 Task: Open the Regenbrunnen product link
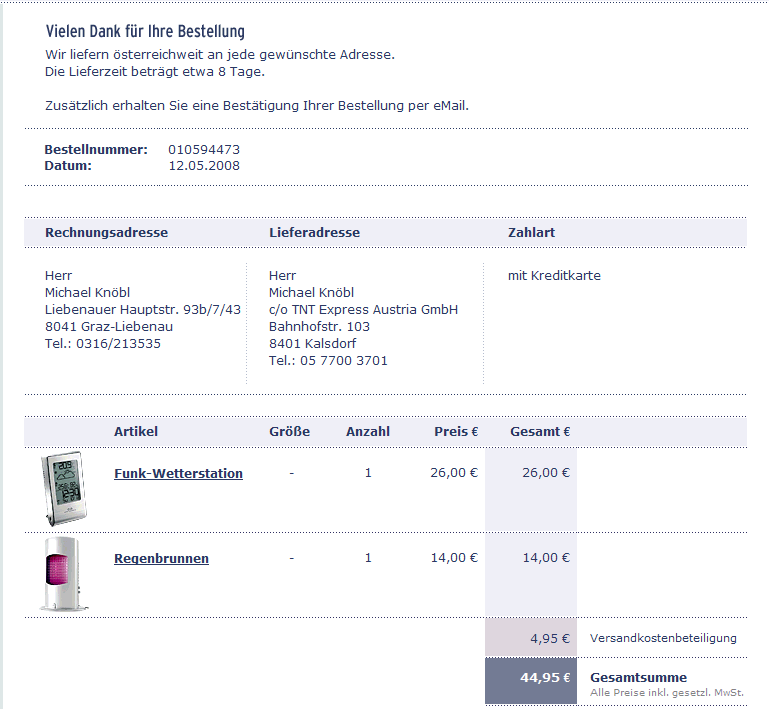click(161, 558)
